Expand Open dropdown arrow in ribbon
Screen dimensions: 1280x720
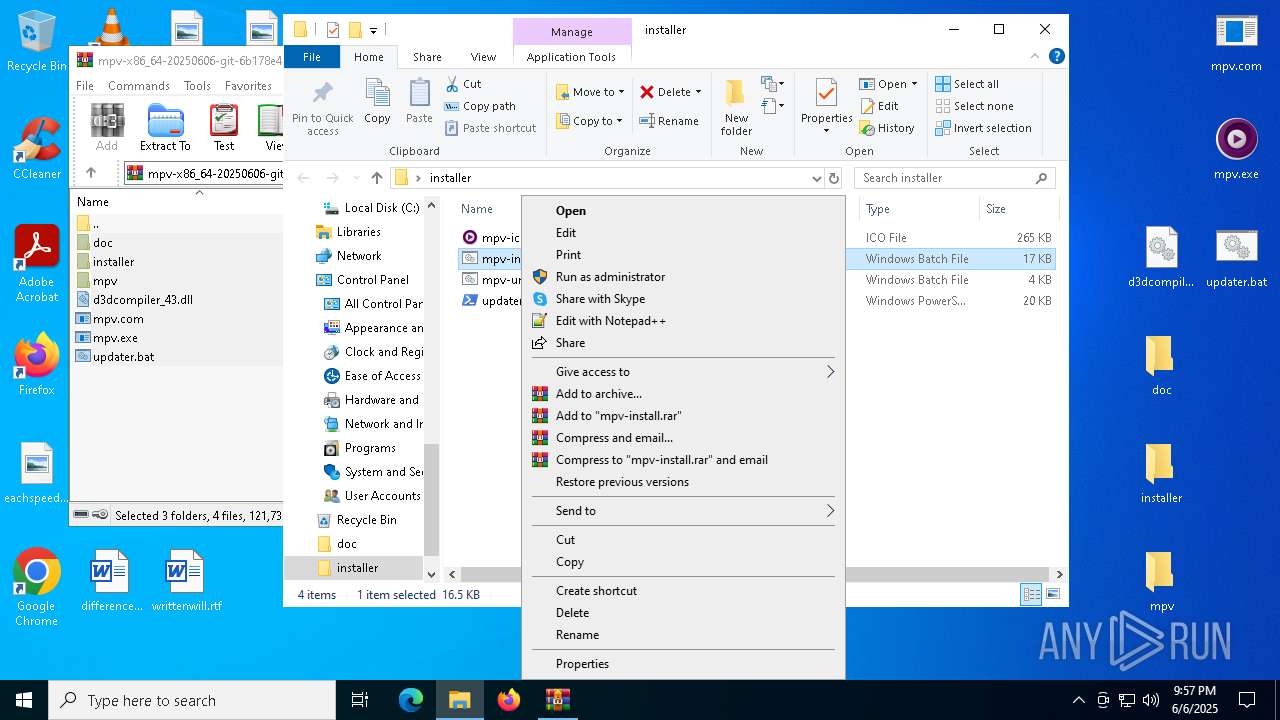pos(914,84)
